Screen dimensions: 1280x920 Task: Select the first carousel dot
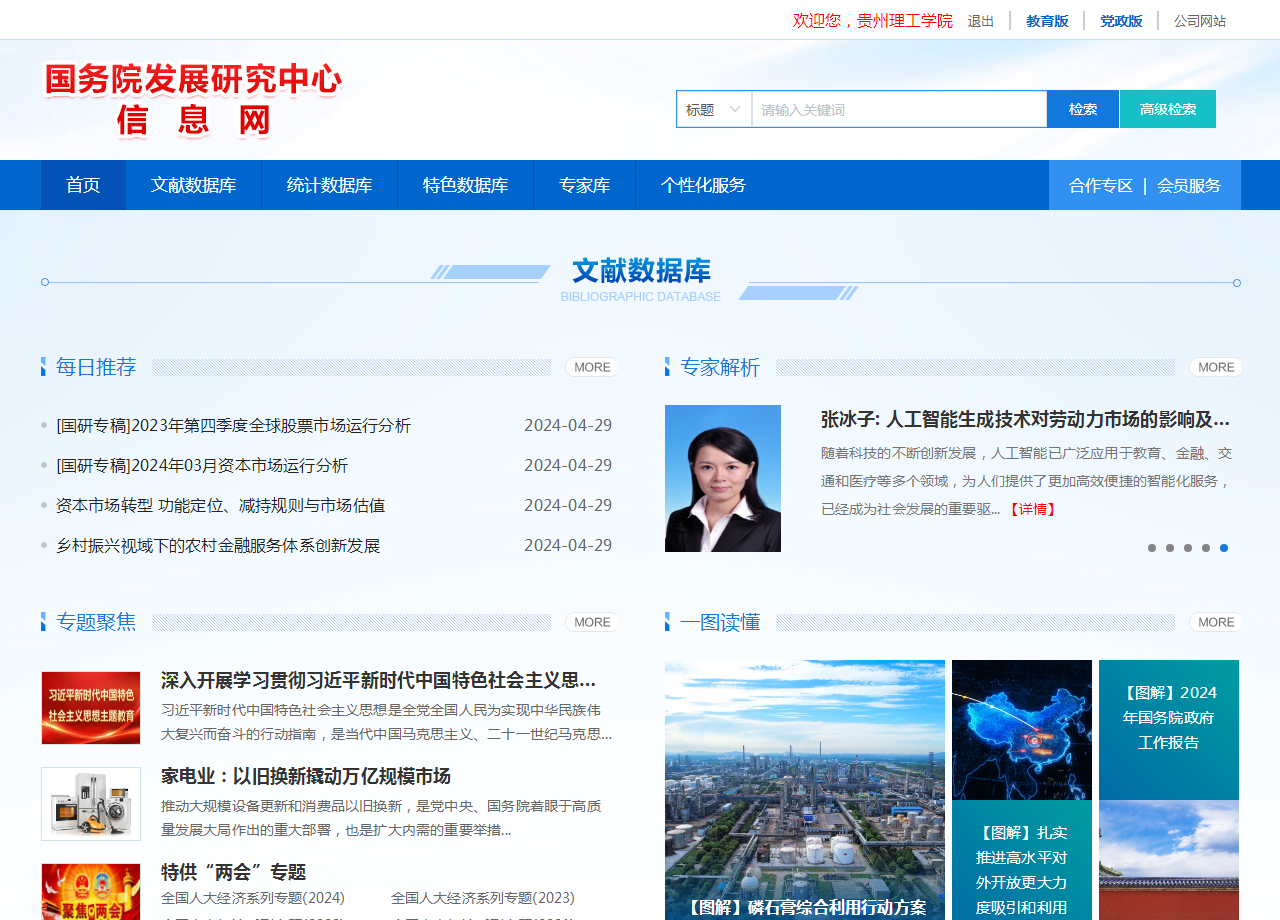1152,548
